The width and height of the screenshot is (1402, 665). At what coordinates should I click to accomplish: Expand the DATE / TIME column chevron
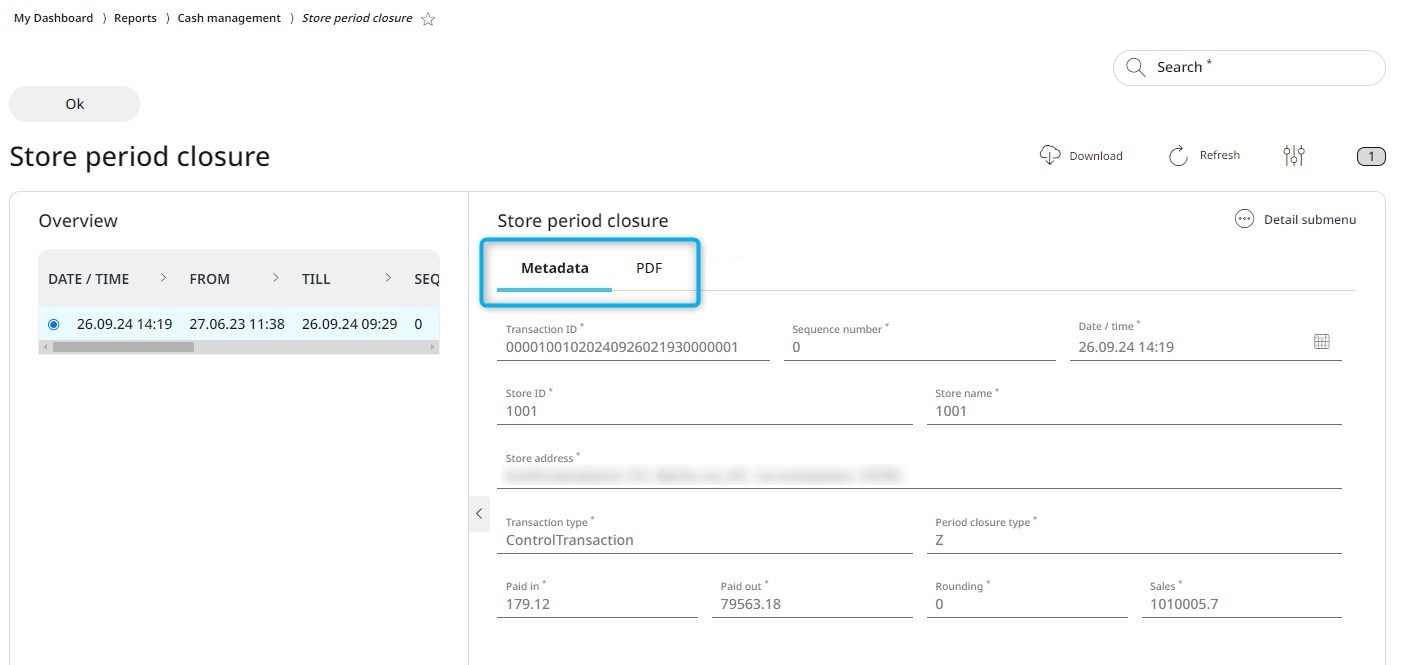(163, 278)
